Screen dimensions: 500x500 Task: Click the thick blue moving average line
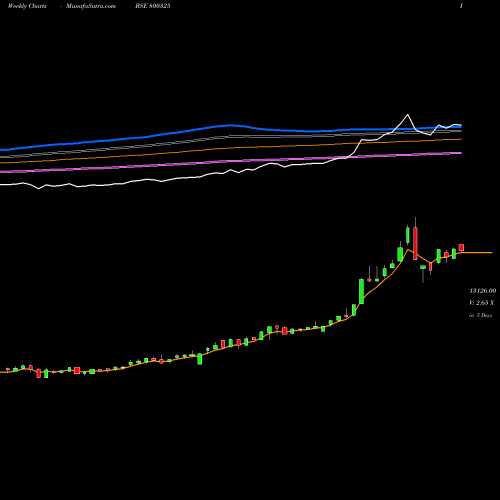[x=230, y=126]
